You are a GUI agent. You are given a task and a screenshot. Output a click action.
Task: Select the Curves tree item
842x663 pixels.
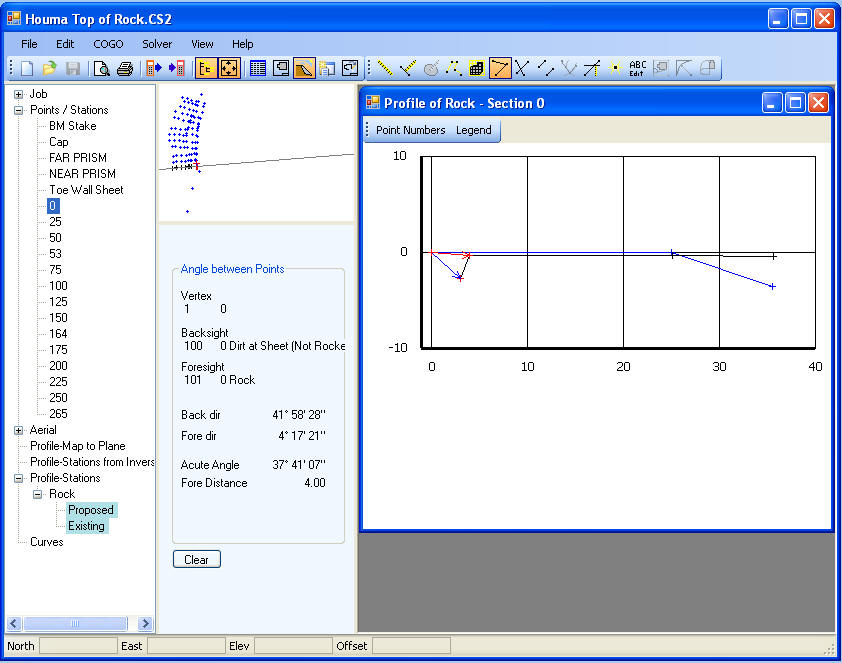click(46, 542)
